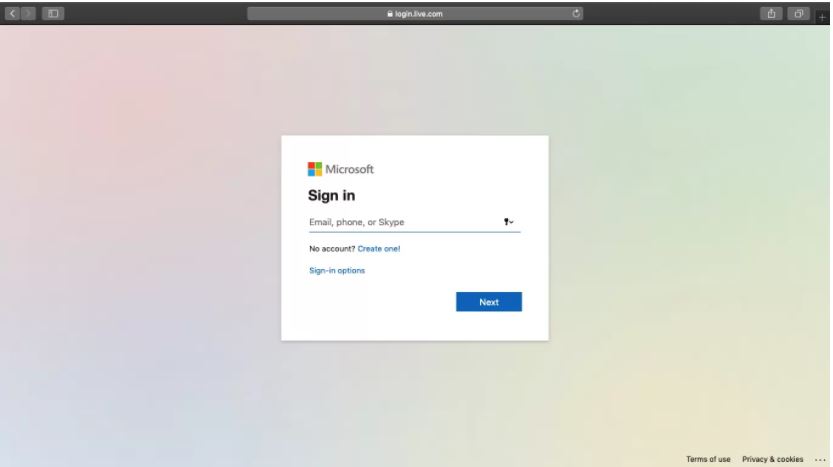Show all tabs overview icon
The width and height of the screenshot is (833, 467).
[798, 13]
